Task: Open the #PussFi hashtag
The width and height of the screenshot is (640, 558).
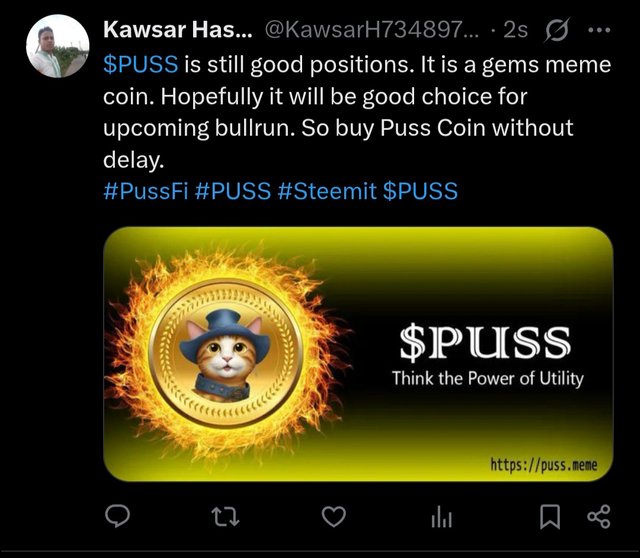Action: (x=146, y=191)
